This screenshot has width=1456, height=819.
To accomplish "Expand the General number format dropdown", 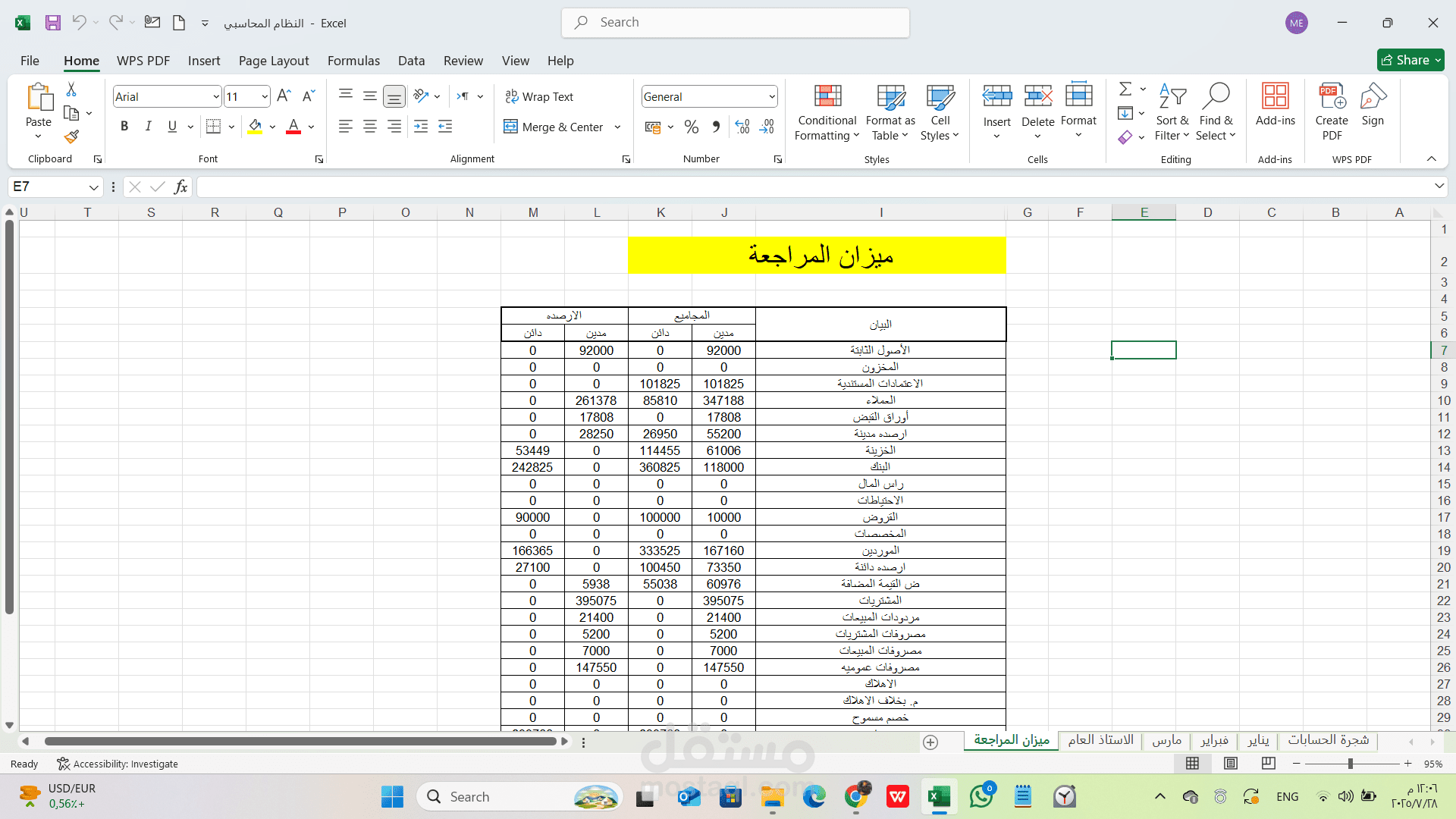I will click(x=771, y=96).
